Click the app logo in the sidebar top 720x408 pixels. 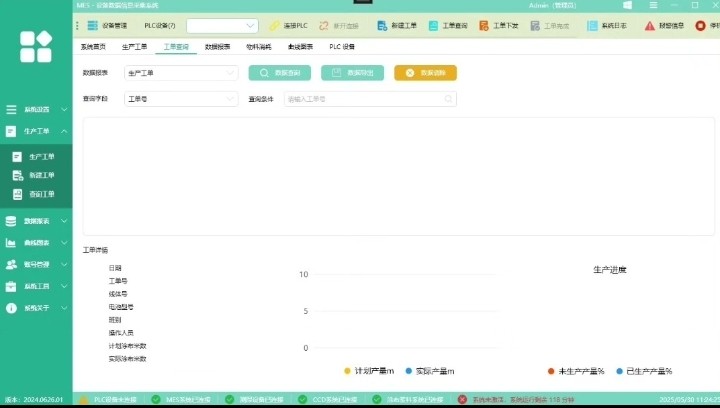36,46
